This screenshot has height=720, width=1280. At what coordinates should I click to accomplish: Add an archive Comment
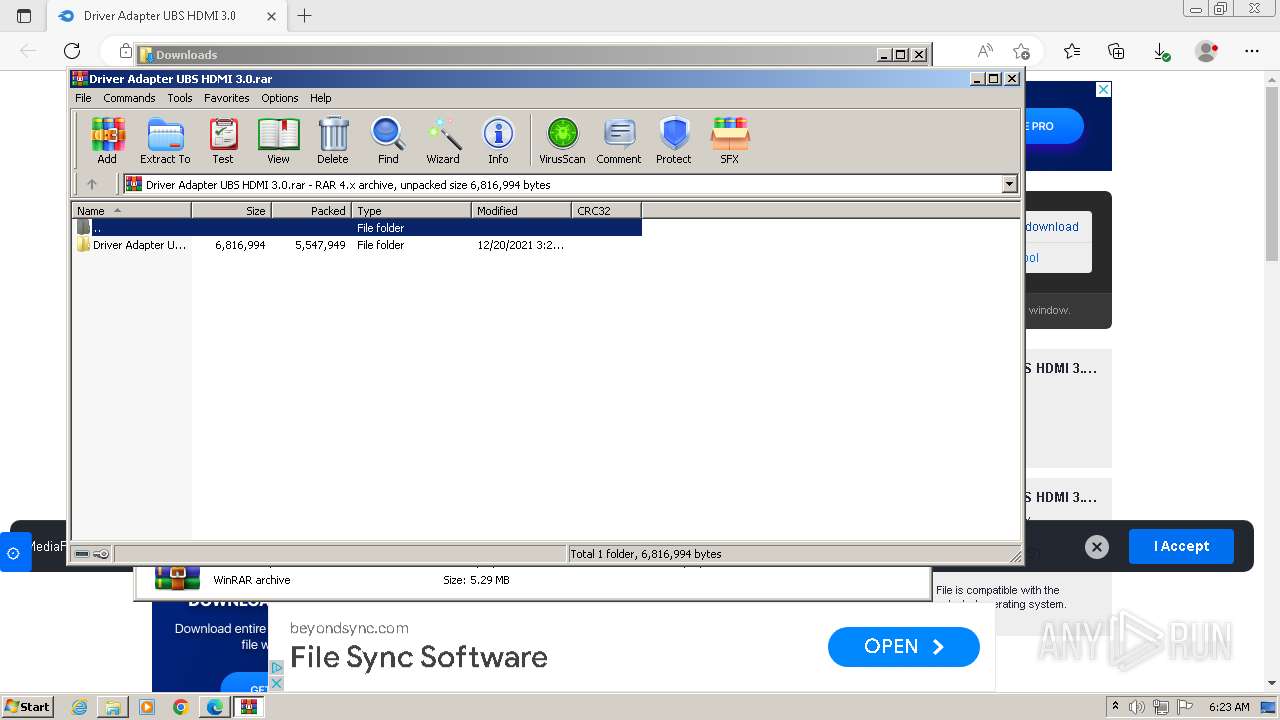619,140
